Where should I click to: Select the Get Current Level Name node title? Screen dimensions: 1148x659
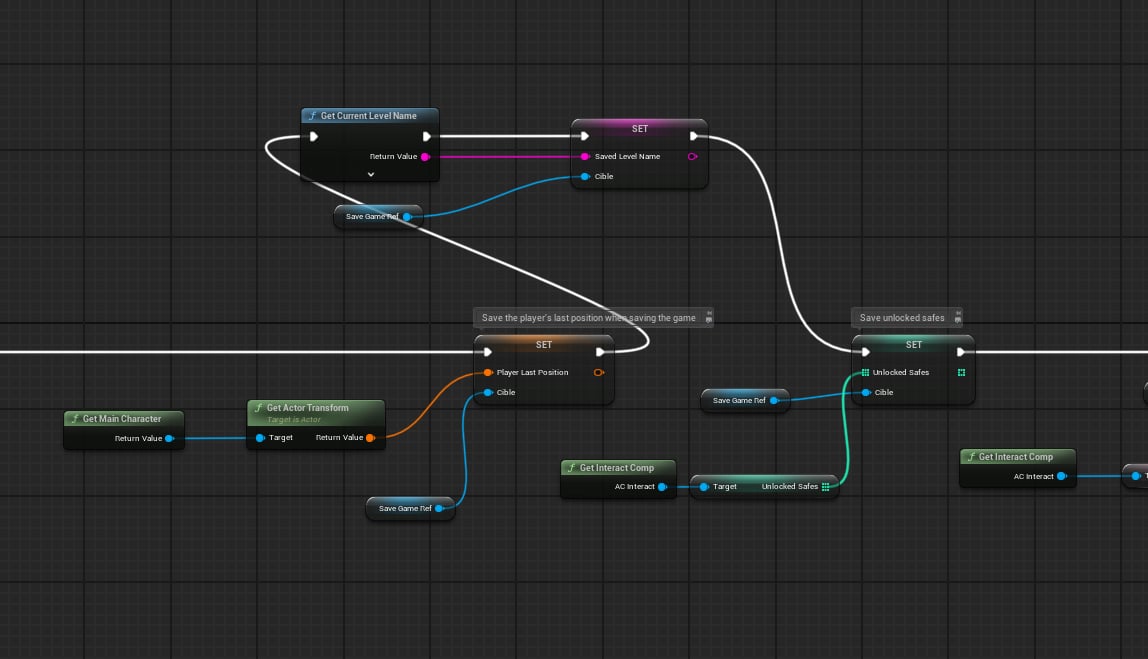pyautogui.click(x=368, y=116)
